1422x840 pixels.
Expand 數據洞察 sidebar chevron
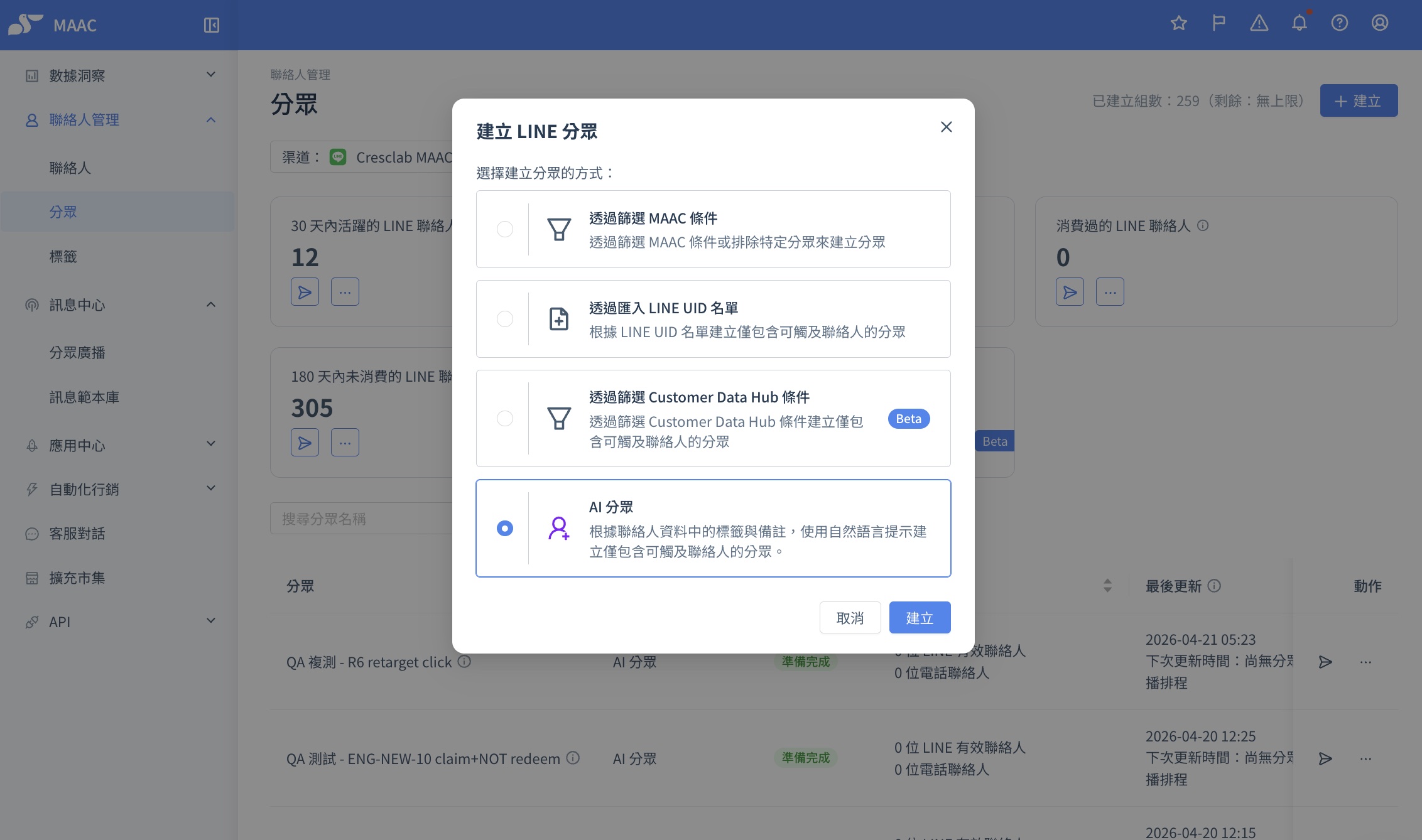coord(211,75)
